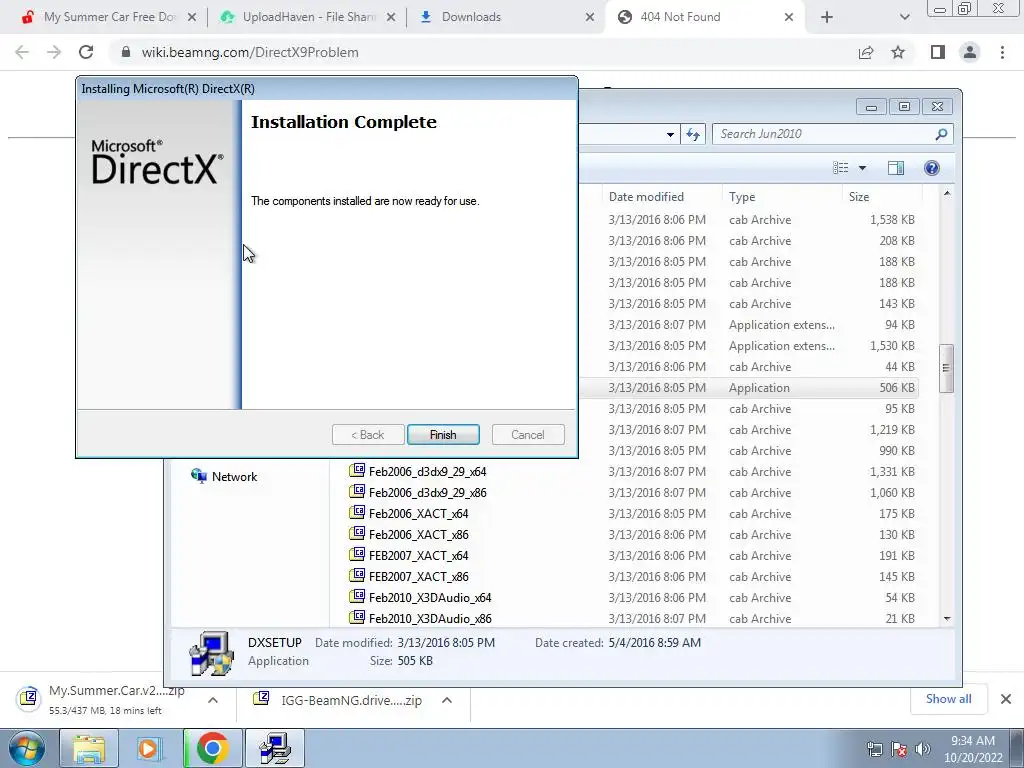Bookmark this page with star icon
1024x768 pixels.
pos(898,52)
